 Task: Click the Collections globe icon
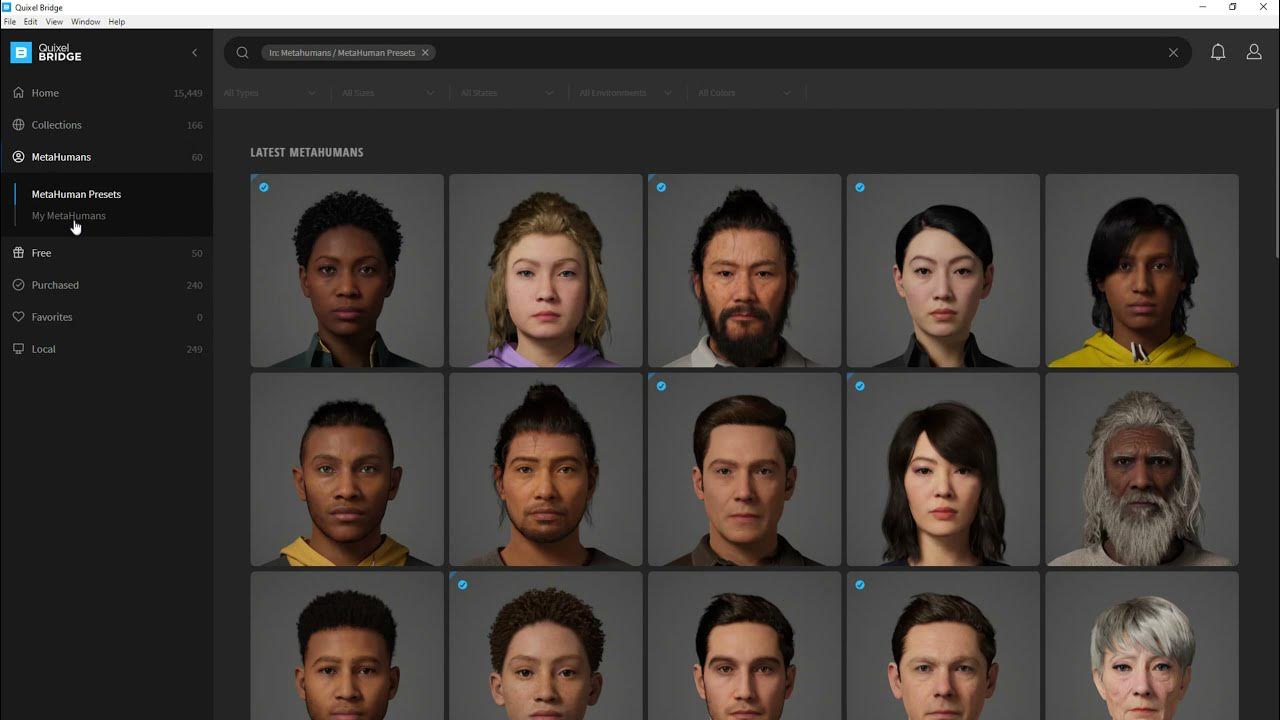[19, 125]
